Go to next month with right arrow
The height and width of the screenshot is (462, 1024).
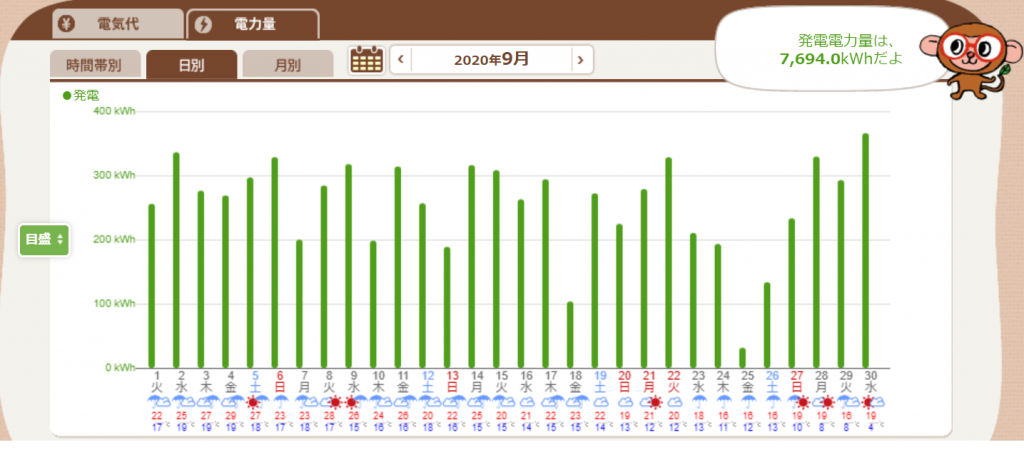pyautogui.click(x=580, y=60)
